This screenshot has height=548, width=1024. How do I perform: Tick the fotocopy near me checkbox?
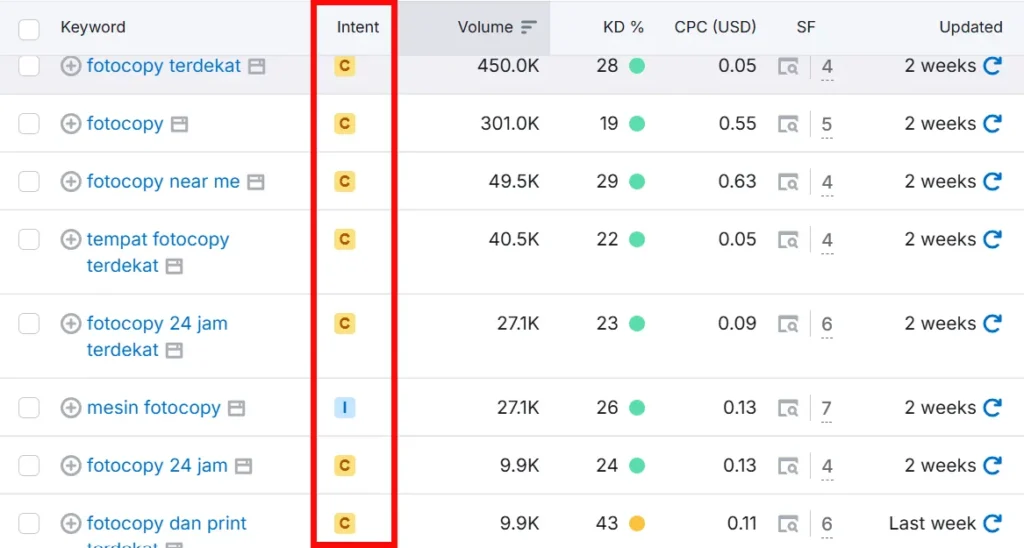click(29, 181)
